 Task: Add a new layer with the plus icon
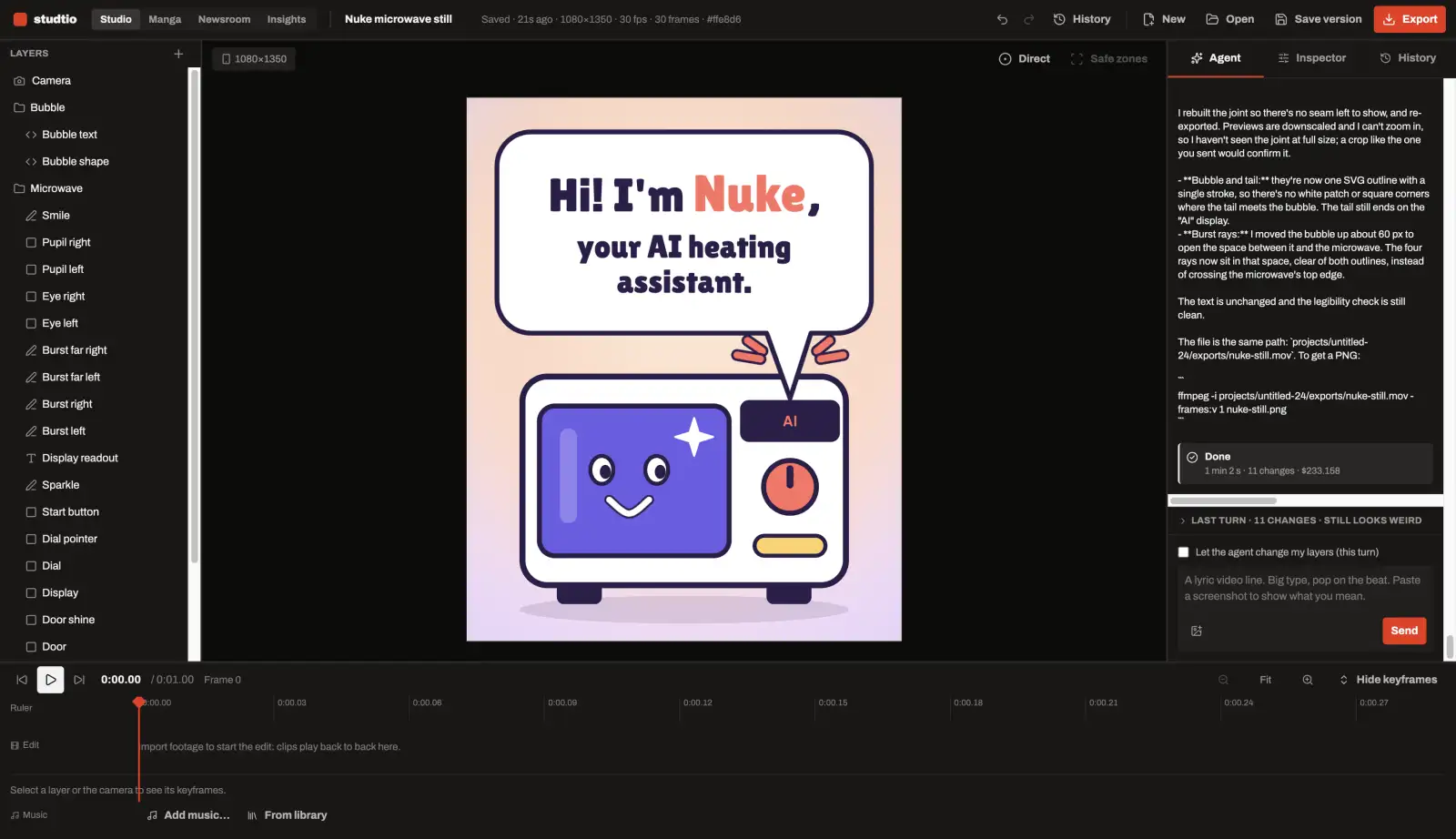tap(178, 54)
